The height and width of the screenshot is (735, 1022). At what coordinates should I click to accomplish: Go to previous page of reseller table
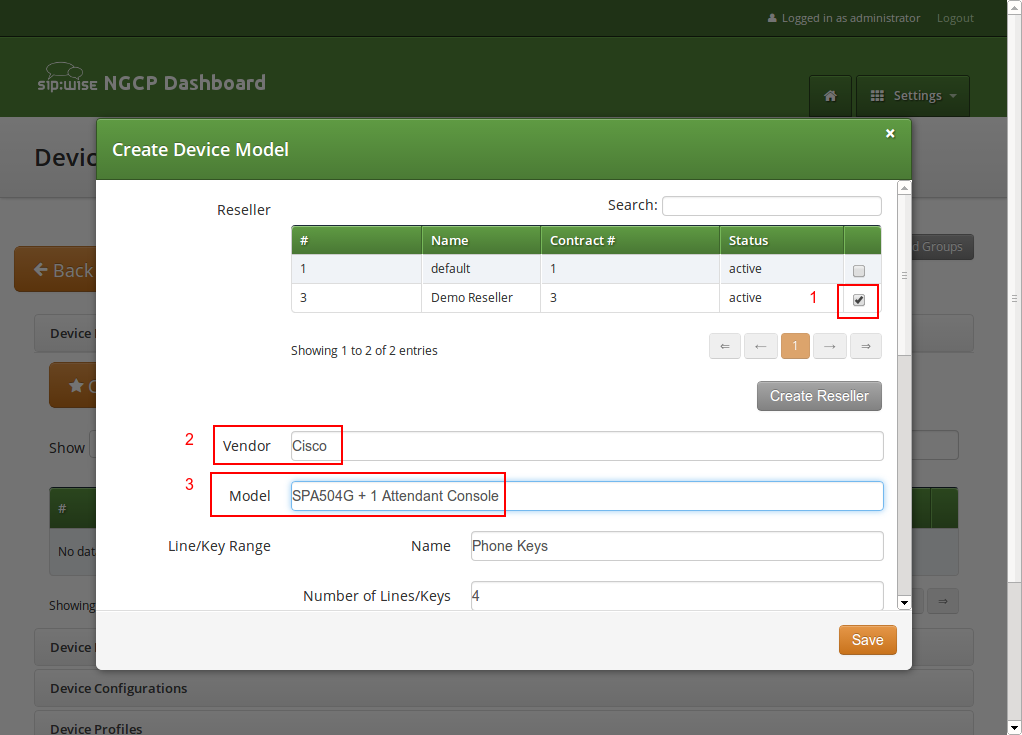pos(760,346)
